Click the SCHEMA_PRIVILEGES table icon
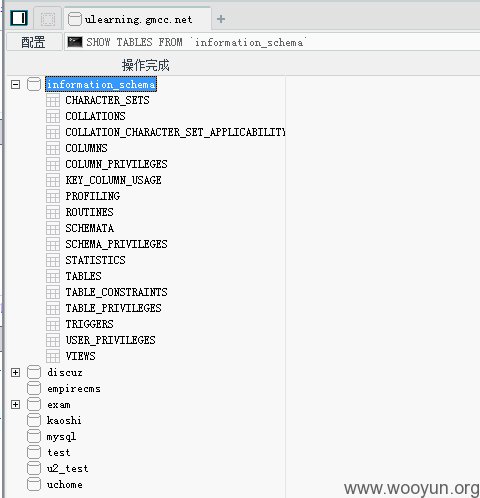The height and width of the screenshot is (498, 480). (x=53, y=244)
